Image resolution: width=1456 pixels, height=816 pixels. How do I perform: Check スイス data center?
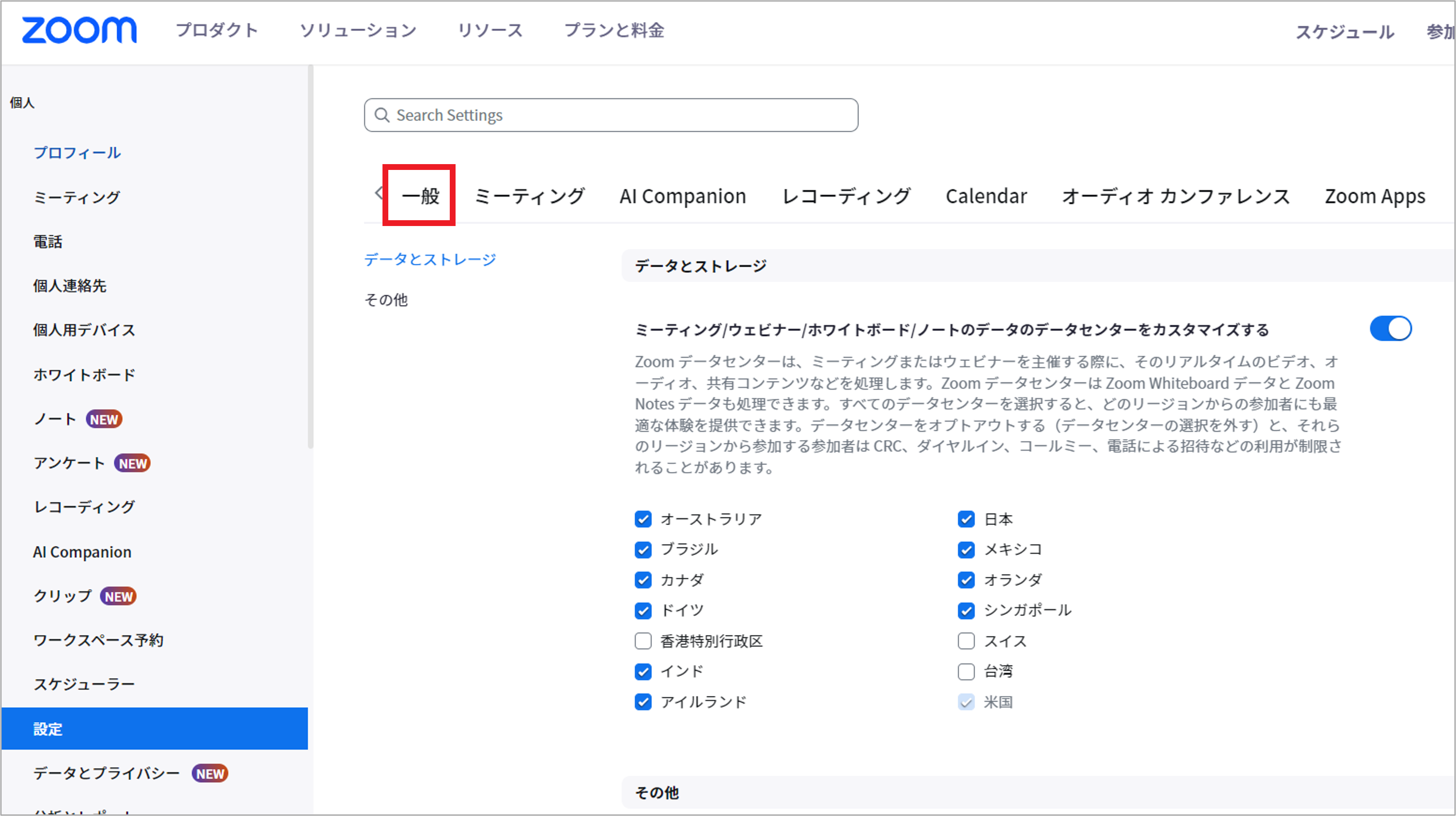click(x=966, y=641)
